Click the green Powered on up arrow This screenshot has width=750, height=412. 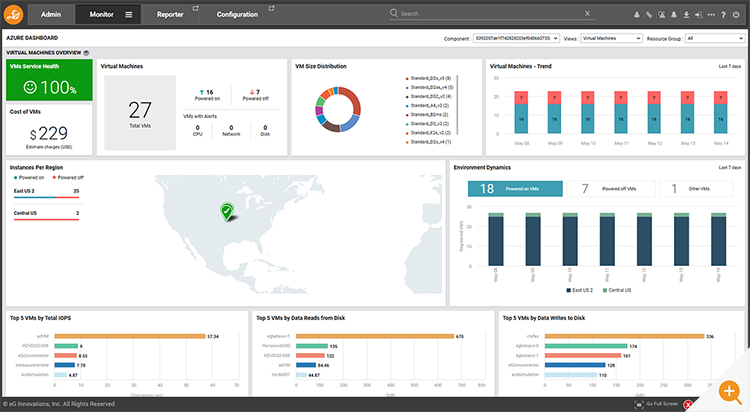coord(202,92)
